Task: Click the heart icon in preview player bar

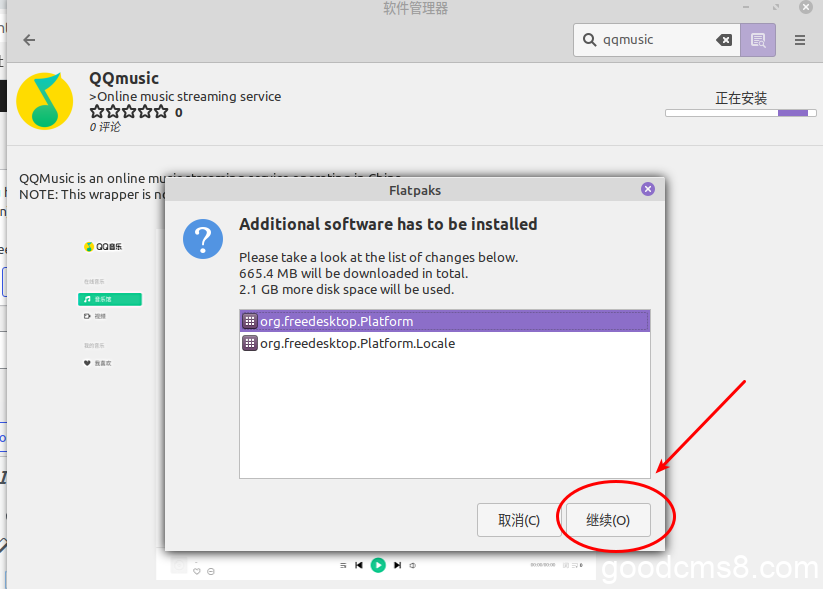Action: tap(197, 571)
